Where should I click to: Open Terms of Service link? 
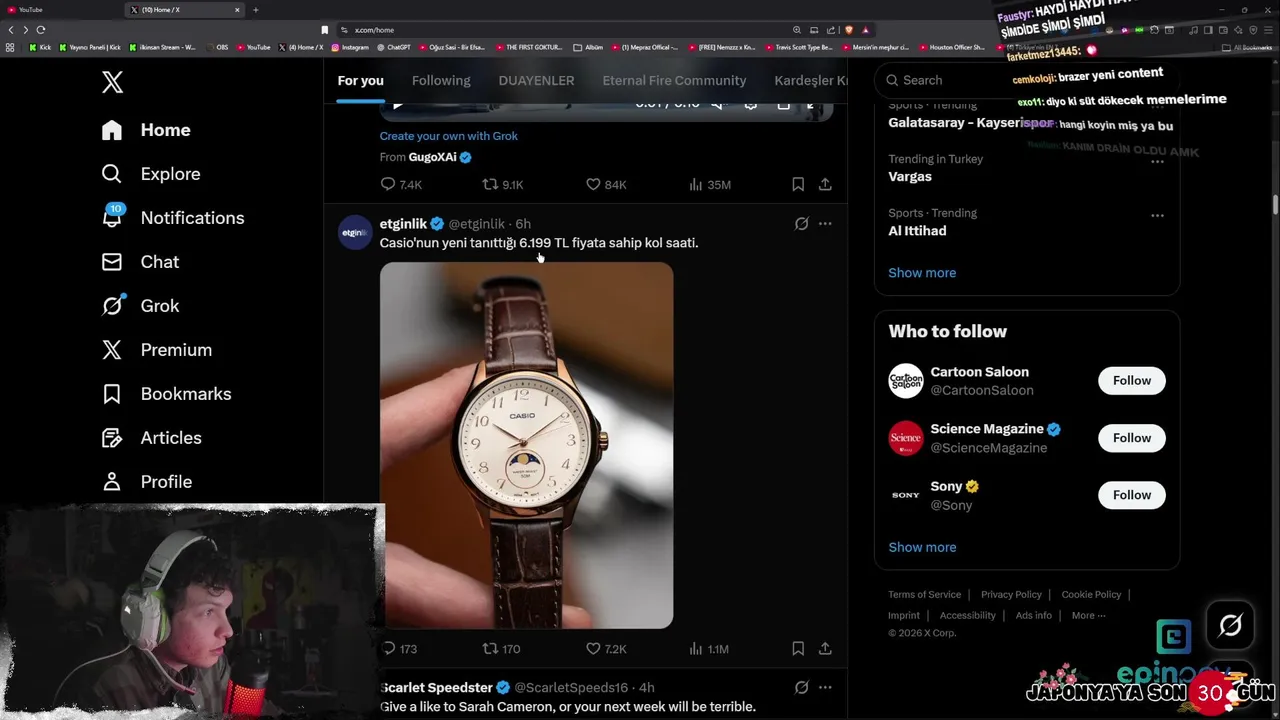coord(924,595)
